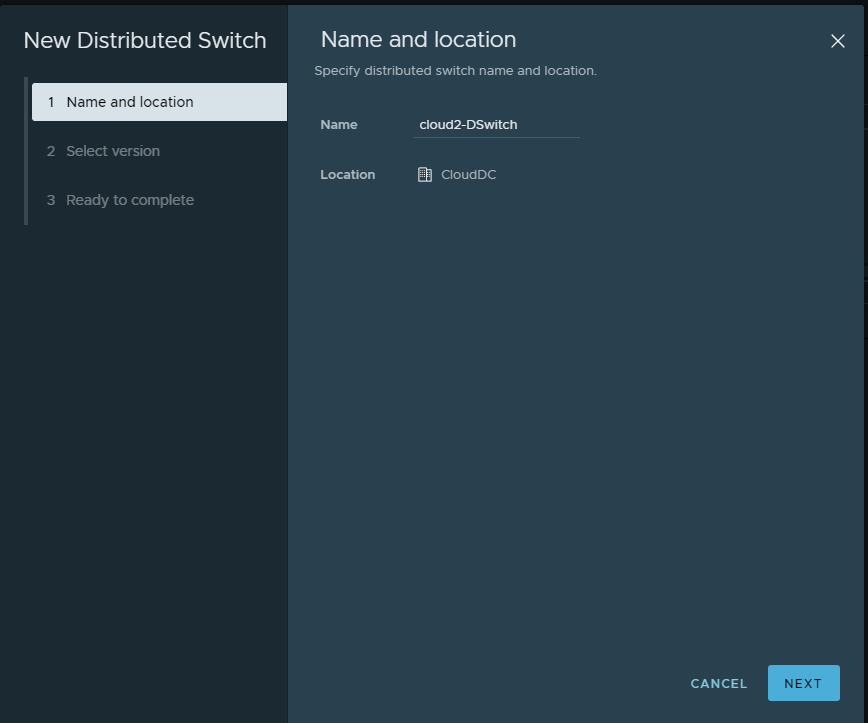Click the Location label
Viewport: 868px width, 723px height.
[348, 175]
